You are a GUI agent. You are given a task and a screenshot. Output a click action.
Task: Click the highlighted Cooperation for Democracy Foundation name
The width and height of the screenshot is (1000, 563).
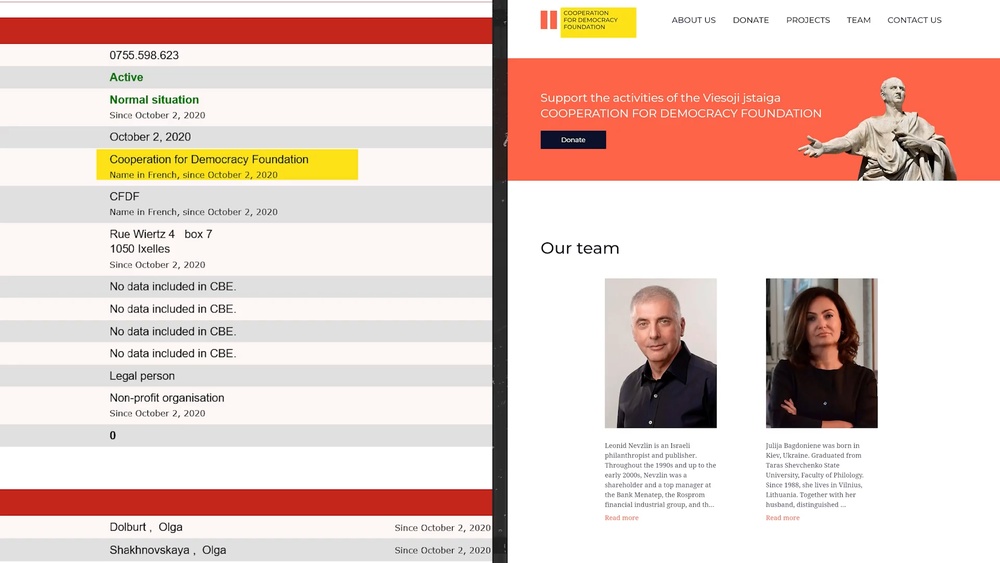point(209,160)
